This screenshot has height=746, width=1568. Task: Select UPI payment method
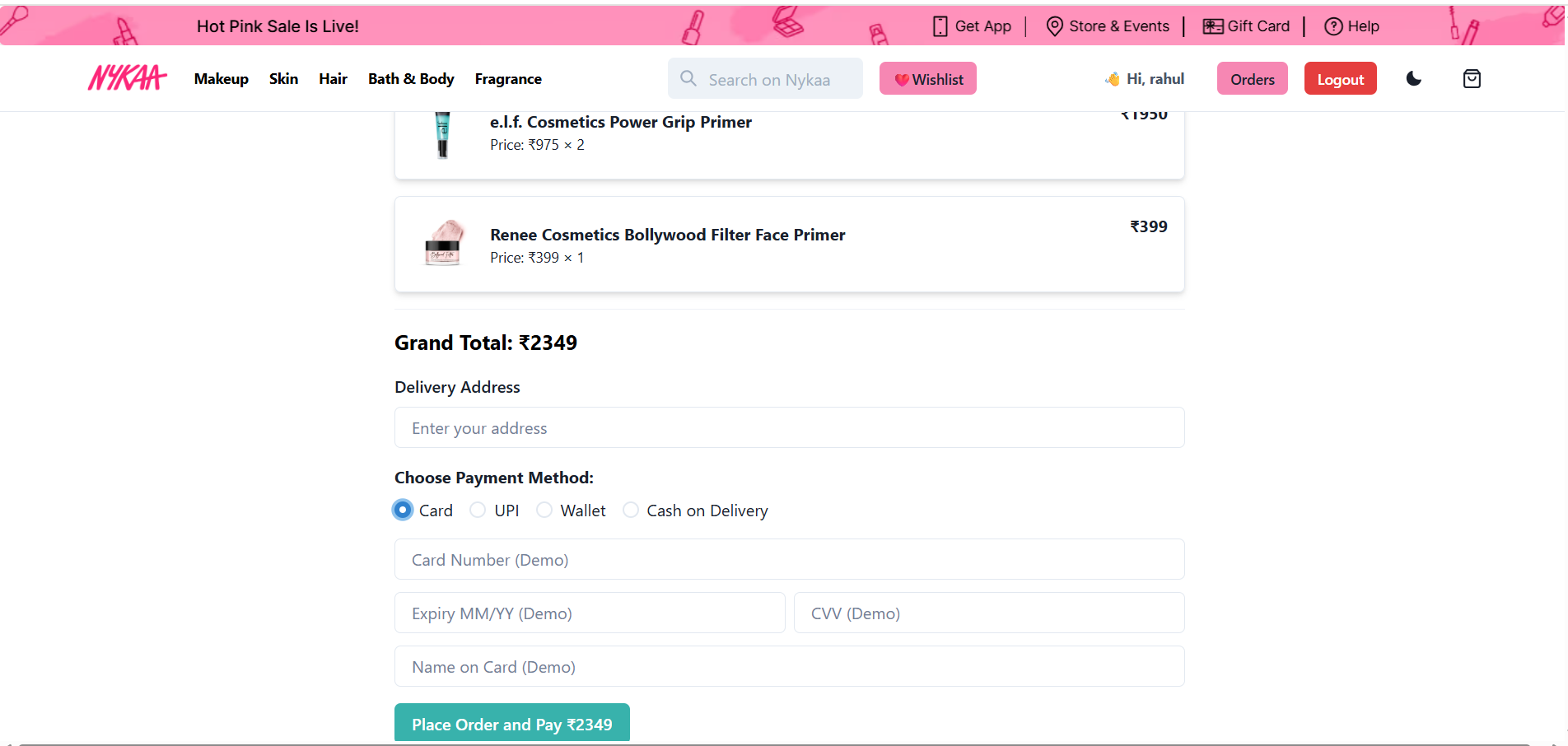click(x=478, y=511)
